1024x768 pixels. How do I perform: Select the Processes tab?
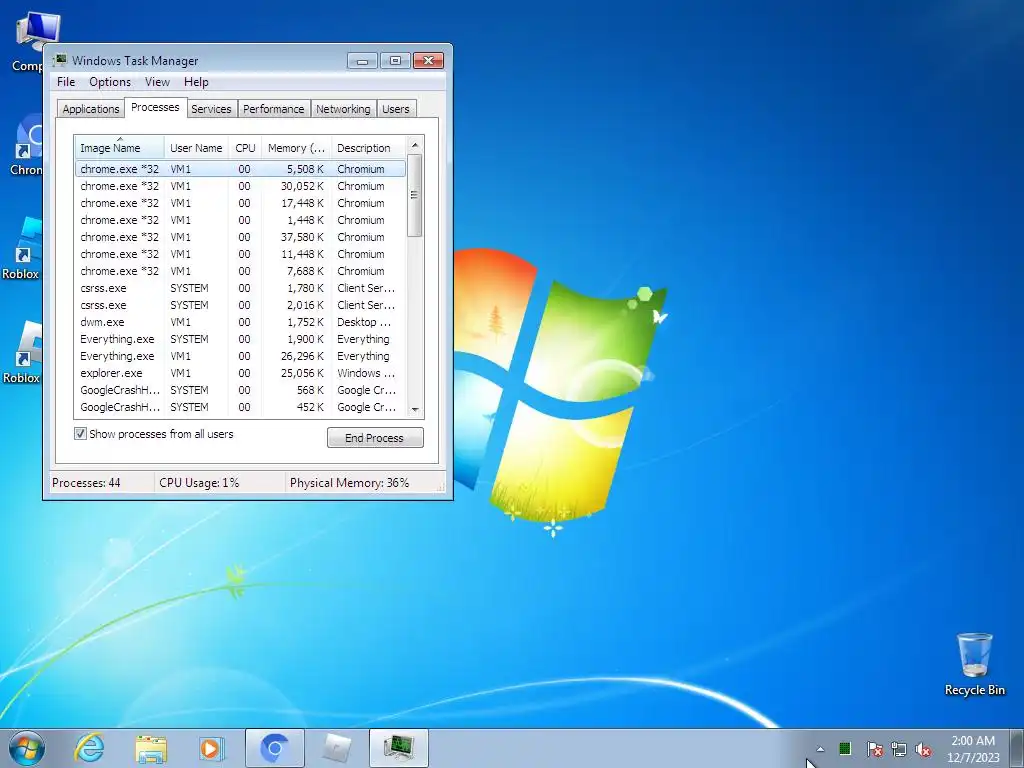[155, 107]
